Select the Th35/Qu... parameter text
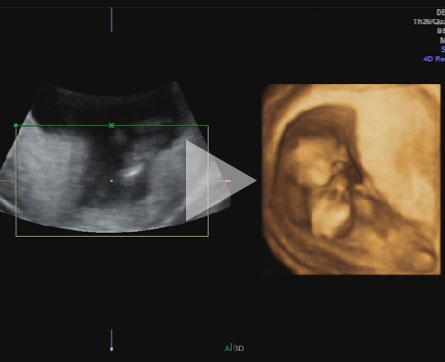 [429, 22]
